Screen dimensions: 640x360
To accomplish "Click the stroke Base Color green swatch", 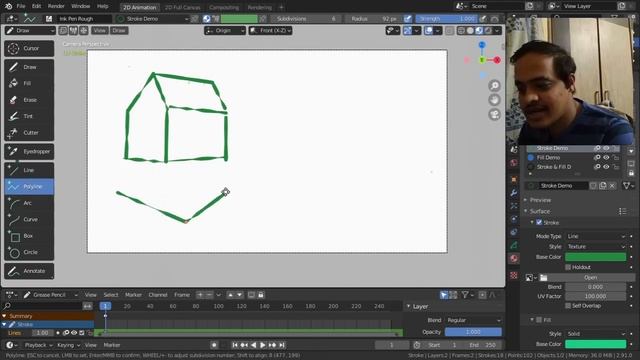I will [596, 257].
